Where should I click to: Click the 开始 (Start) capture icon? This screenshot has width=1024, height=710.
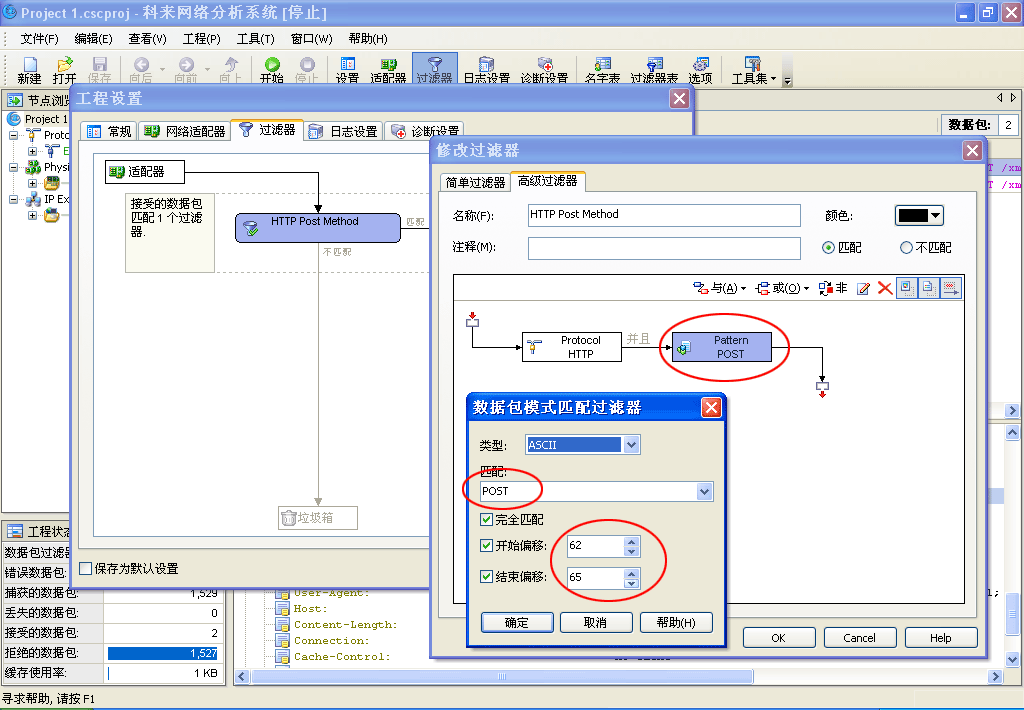pyautogui.click(x=272, y=70)
